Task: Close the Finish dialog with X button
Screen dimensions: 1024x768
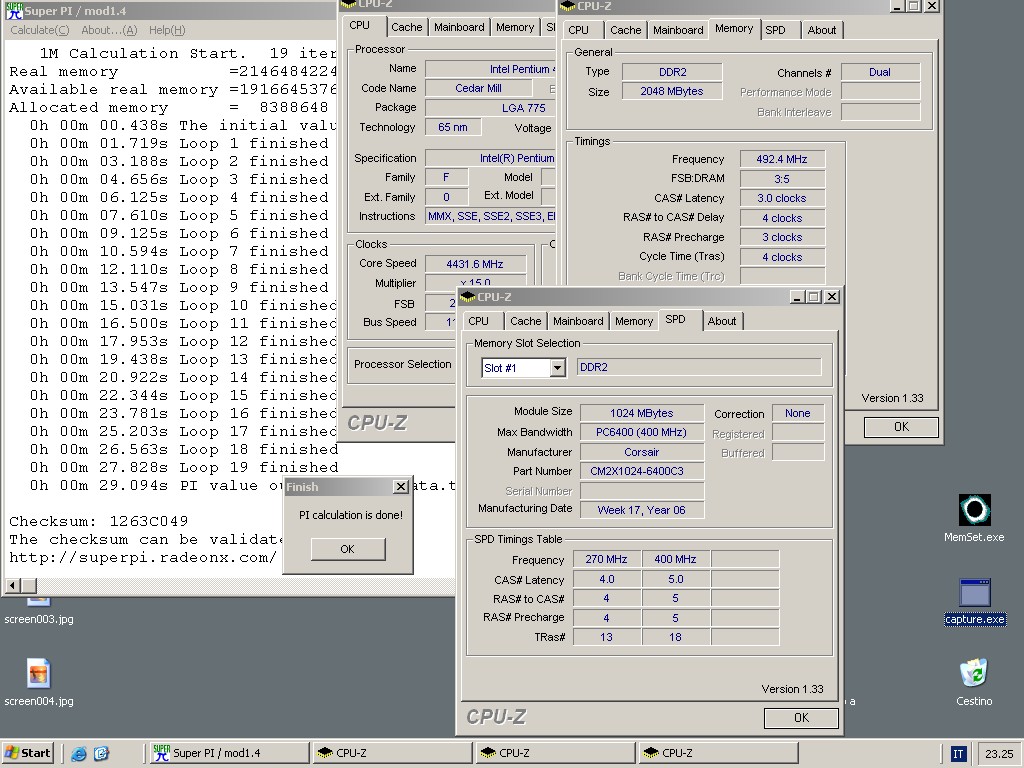Action: (401, 487)
